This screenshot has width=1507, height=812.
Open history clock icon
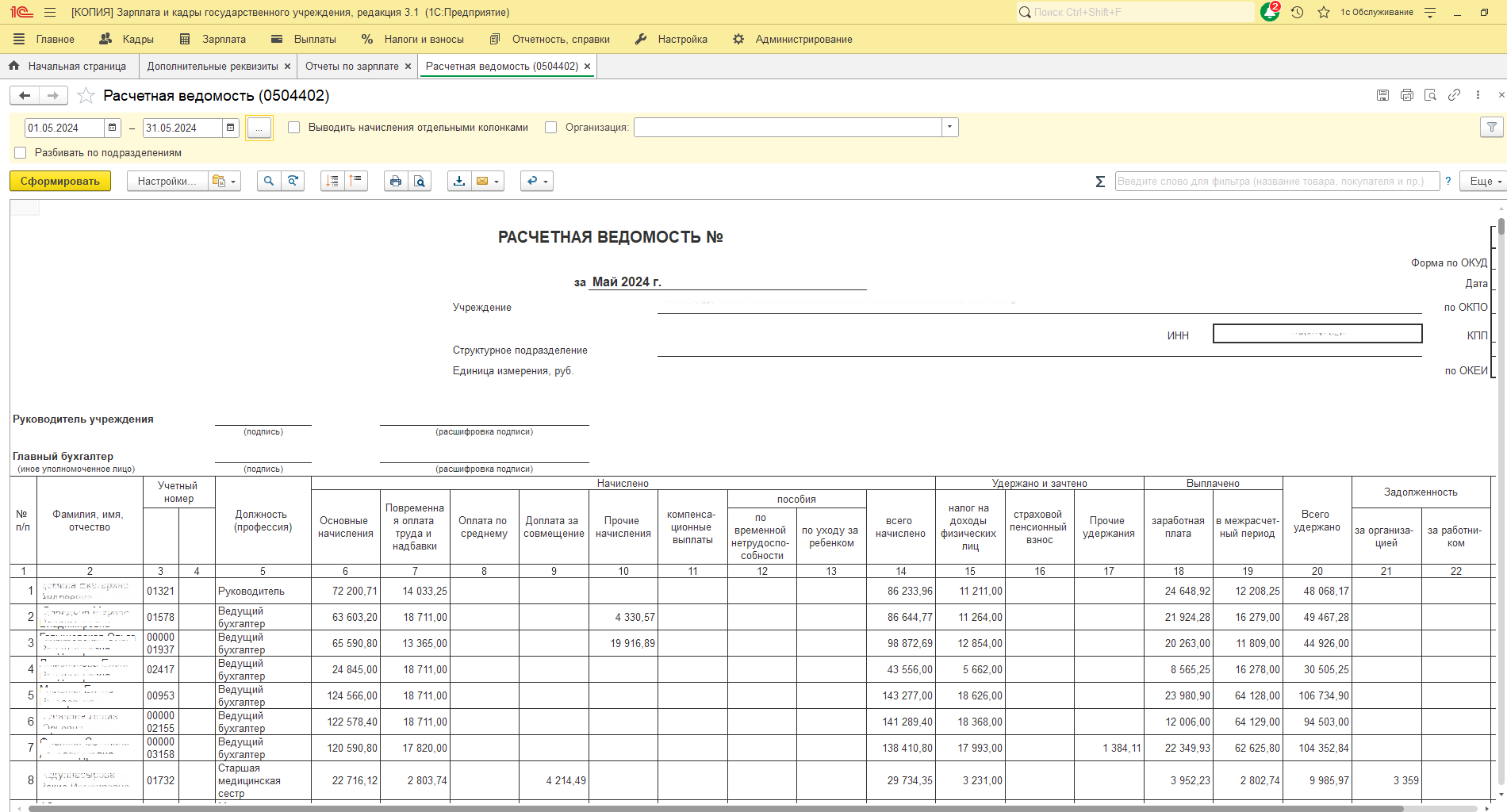click(1297, 12)
